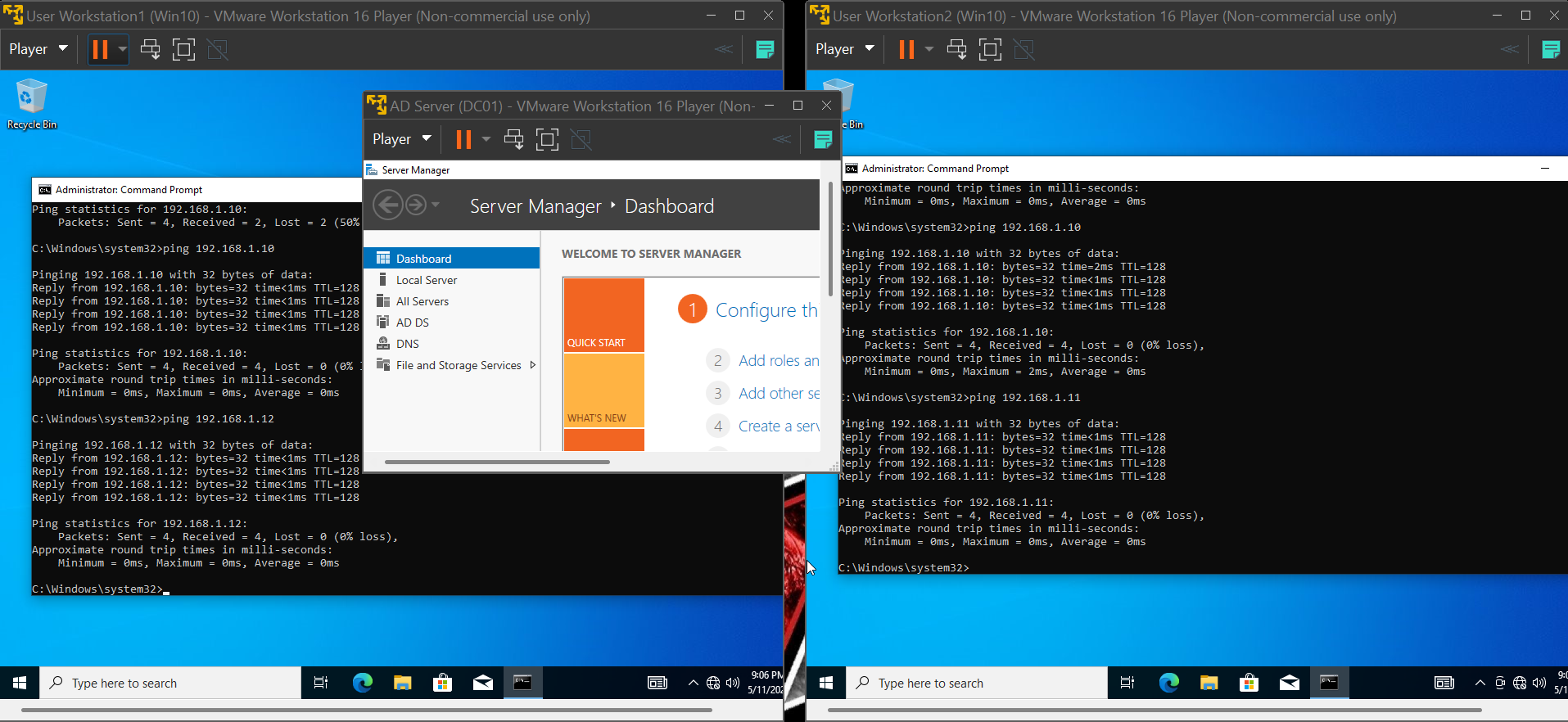This screenshot has height=722, width=1568.
Task: Open Microsoft Store on Workstation2 taskbar
Action: [x=1249, y=683]
